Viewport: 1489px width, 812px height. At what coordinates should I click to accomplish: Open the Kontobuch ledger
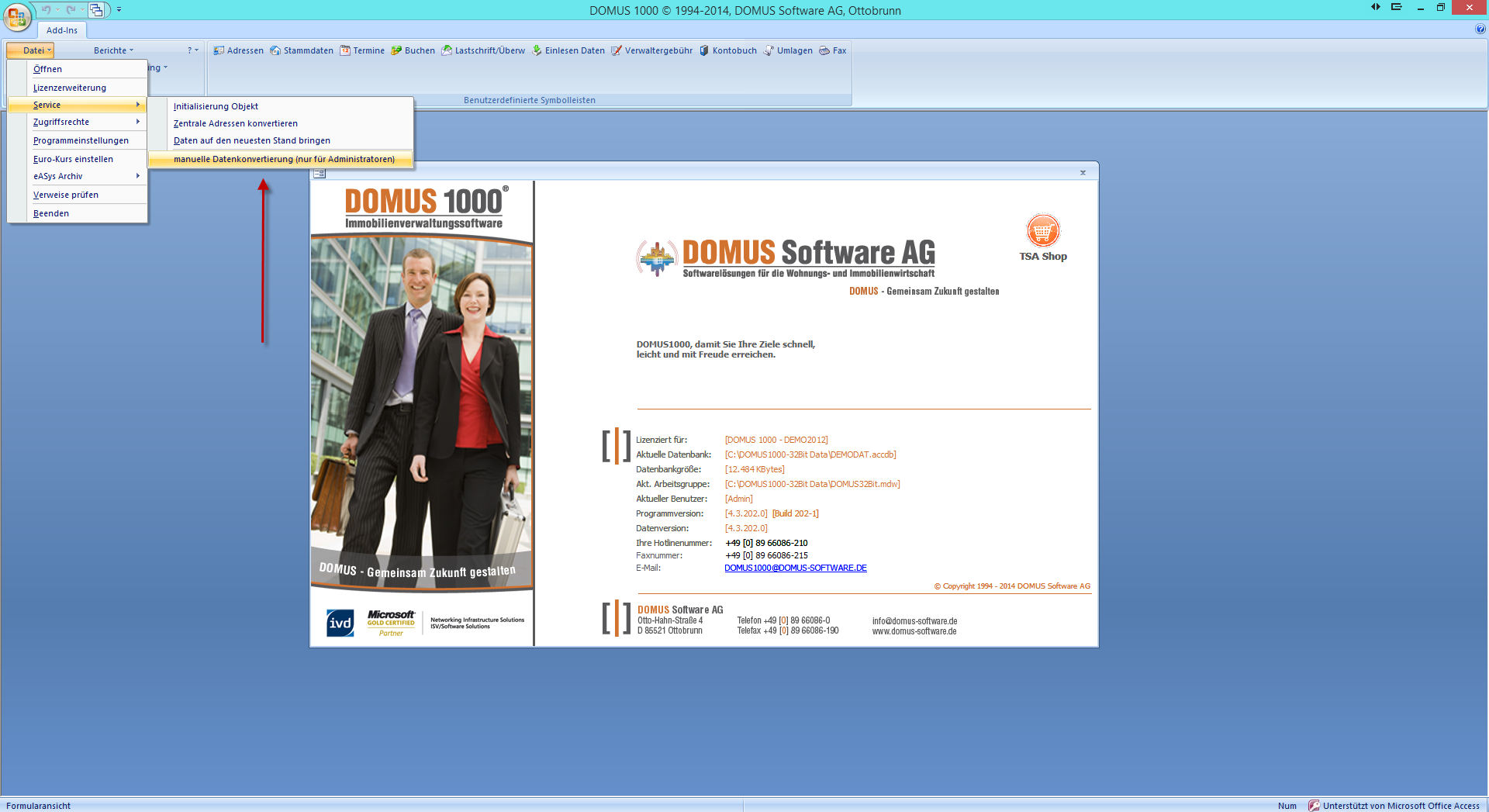(x=727, y=50)
